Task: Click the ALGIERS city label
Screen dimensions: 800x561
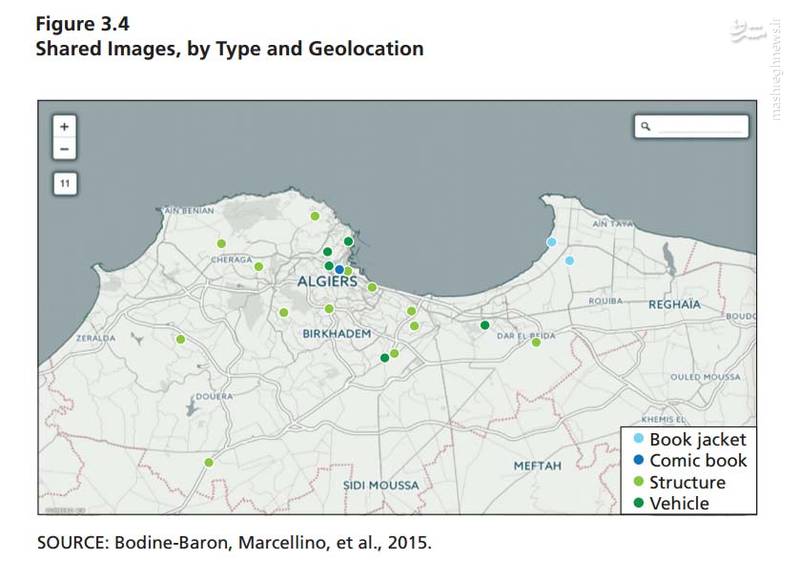Action: coord(327,282)
